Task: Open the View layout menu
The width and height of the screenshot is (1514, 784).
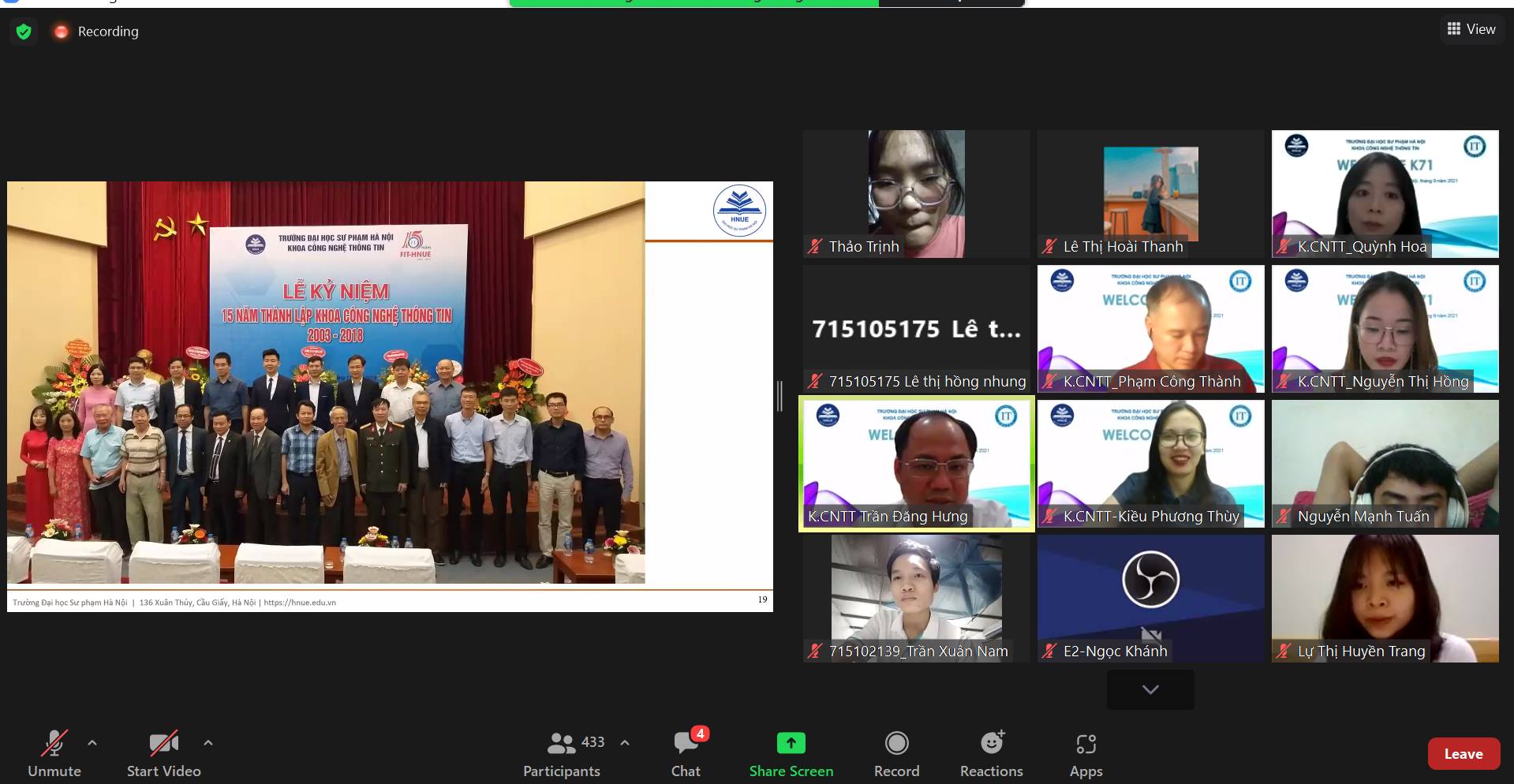Action: tap(1471, 29)
